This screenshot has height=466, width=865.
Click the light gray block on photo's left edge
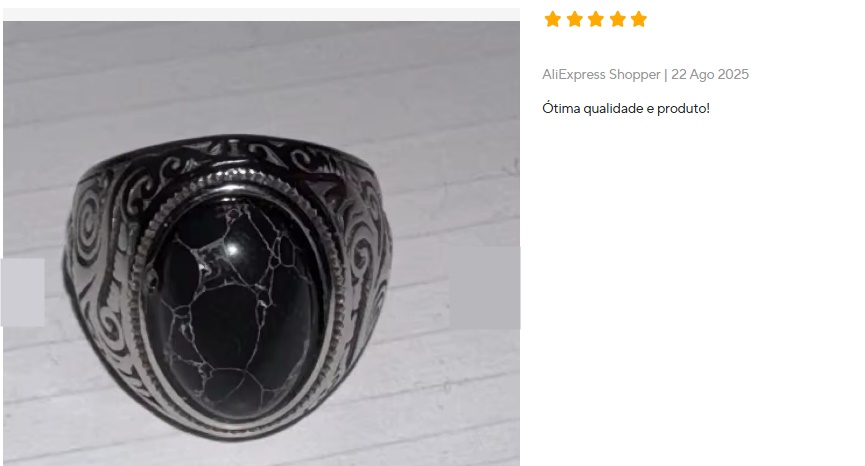(23, 292)
